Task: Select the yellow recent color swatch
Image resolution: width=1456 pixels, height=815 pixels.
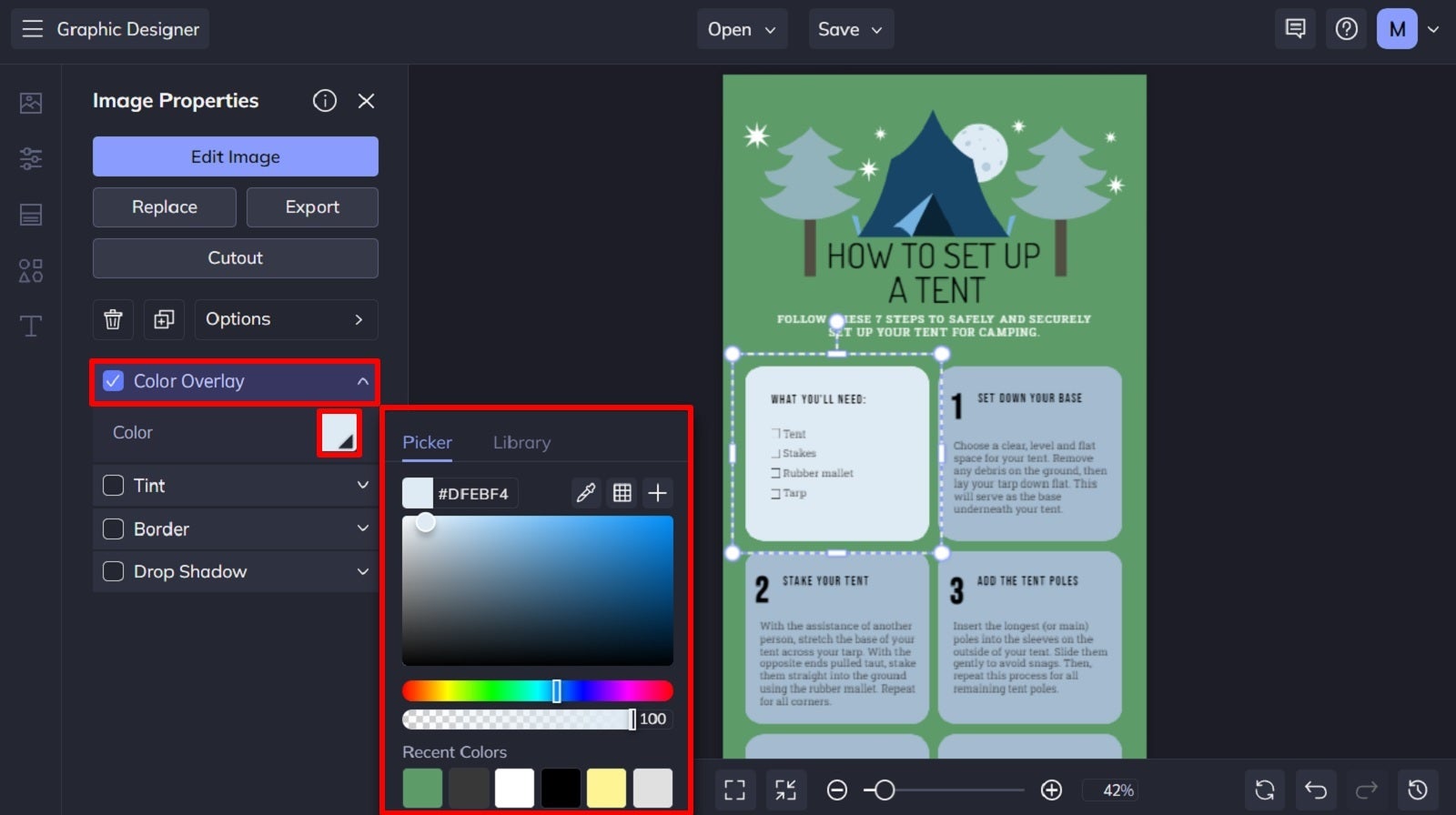Action: click(606, 788)
